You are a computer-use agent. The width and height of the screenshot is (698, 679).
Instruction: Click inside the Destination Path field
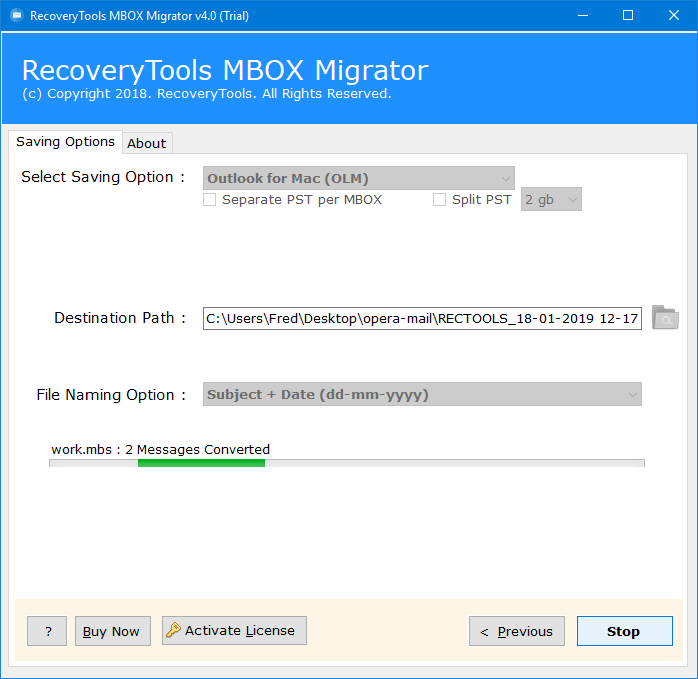point(422,318)
